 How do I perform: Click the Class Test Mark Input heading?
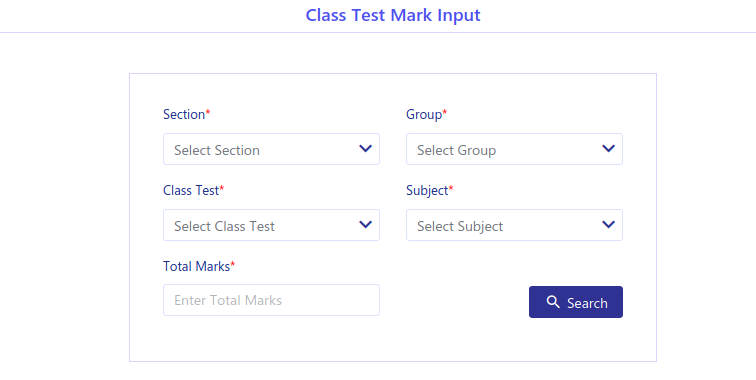393,15
